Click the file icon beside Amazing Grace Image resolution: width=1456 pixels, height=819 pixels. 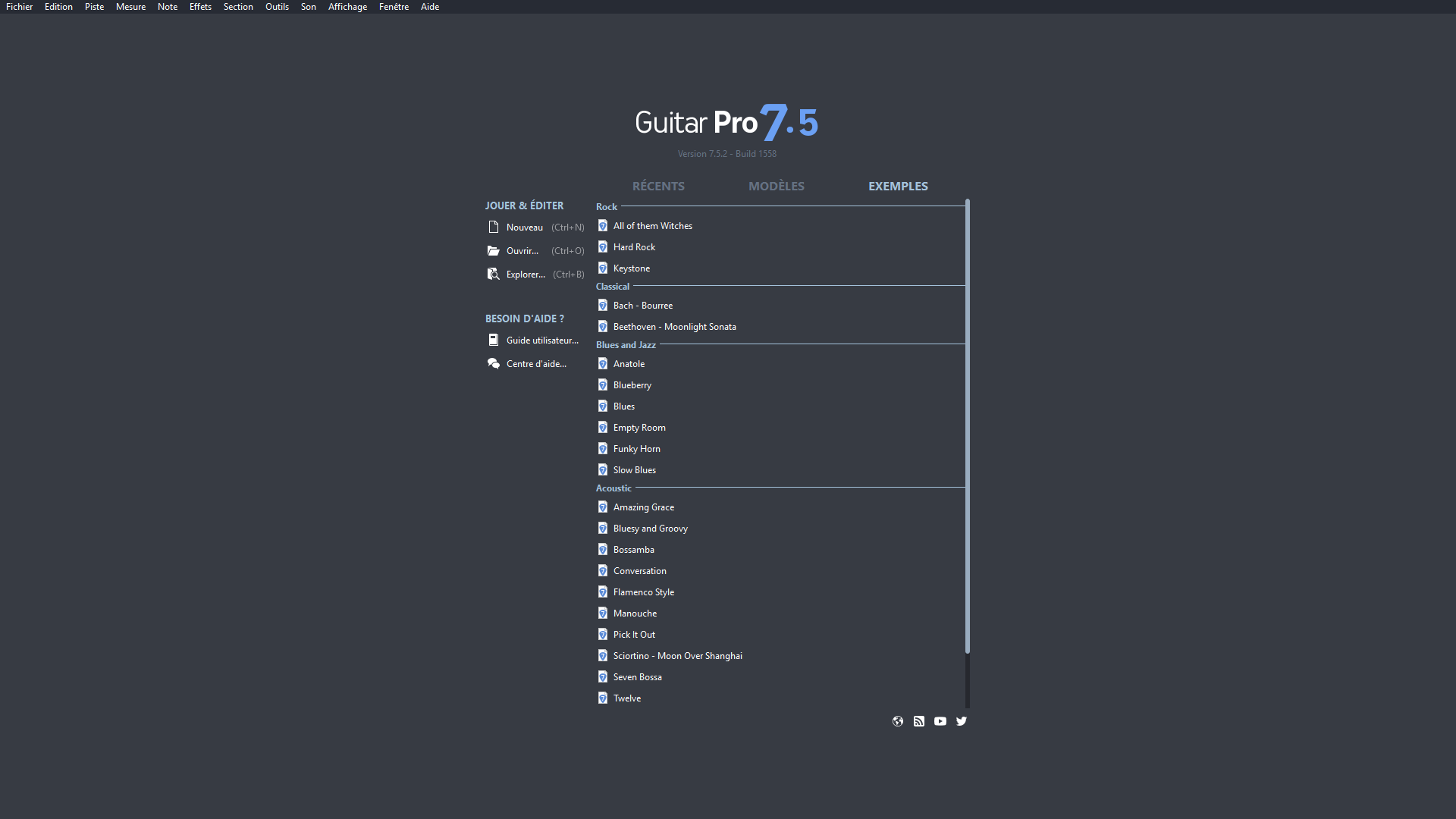coord(603,507)
